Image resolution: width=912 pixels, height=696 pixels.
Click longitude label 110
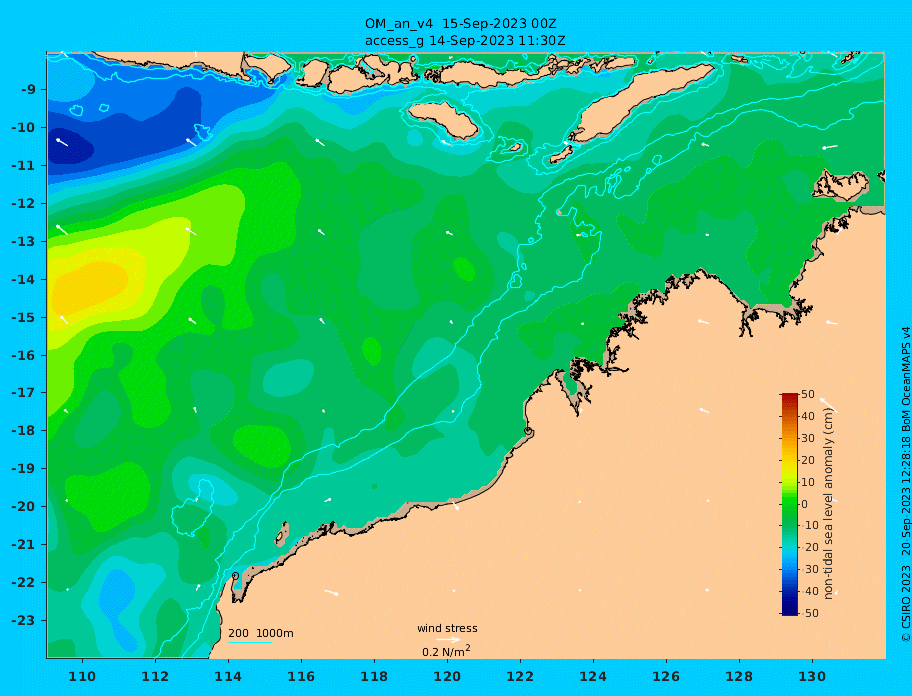[x=83, y=676]
